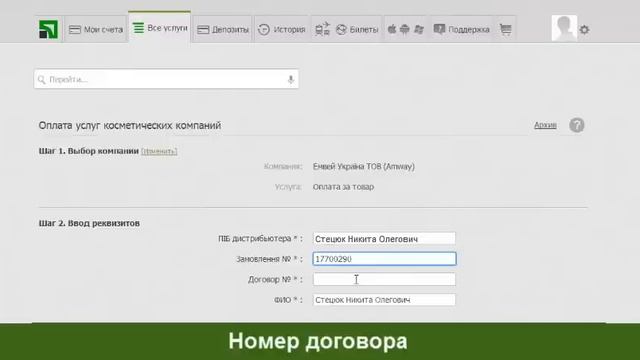Click the Поддержка chat icon
Image resolution: width=640 pixels, height=360 pixels.
[x=439, y=29]
